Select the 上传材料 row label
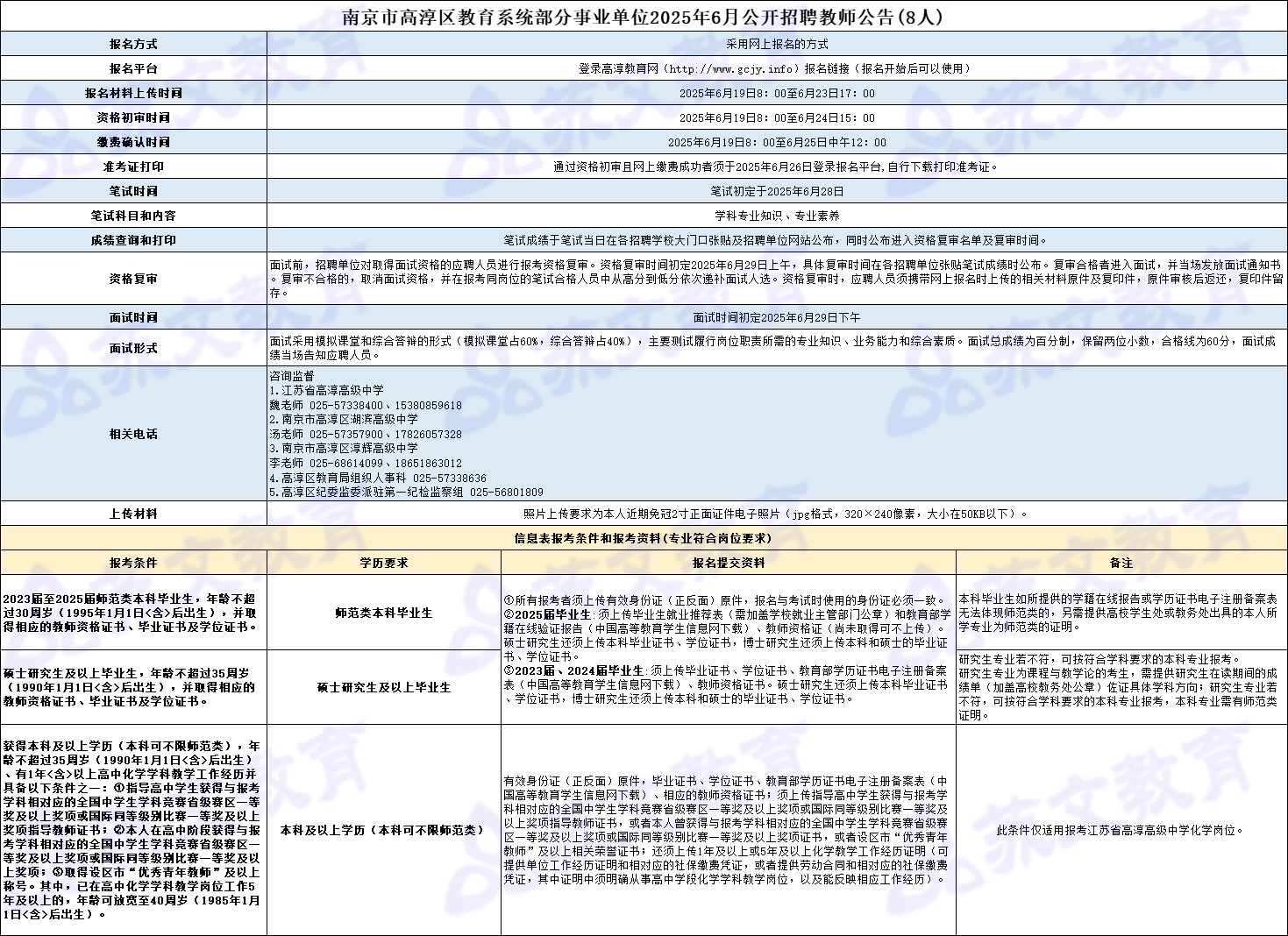1288x936 pixels. [x=133, y=514]
